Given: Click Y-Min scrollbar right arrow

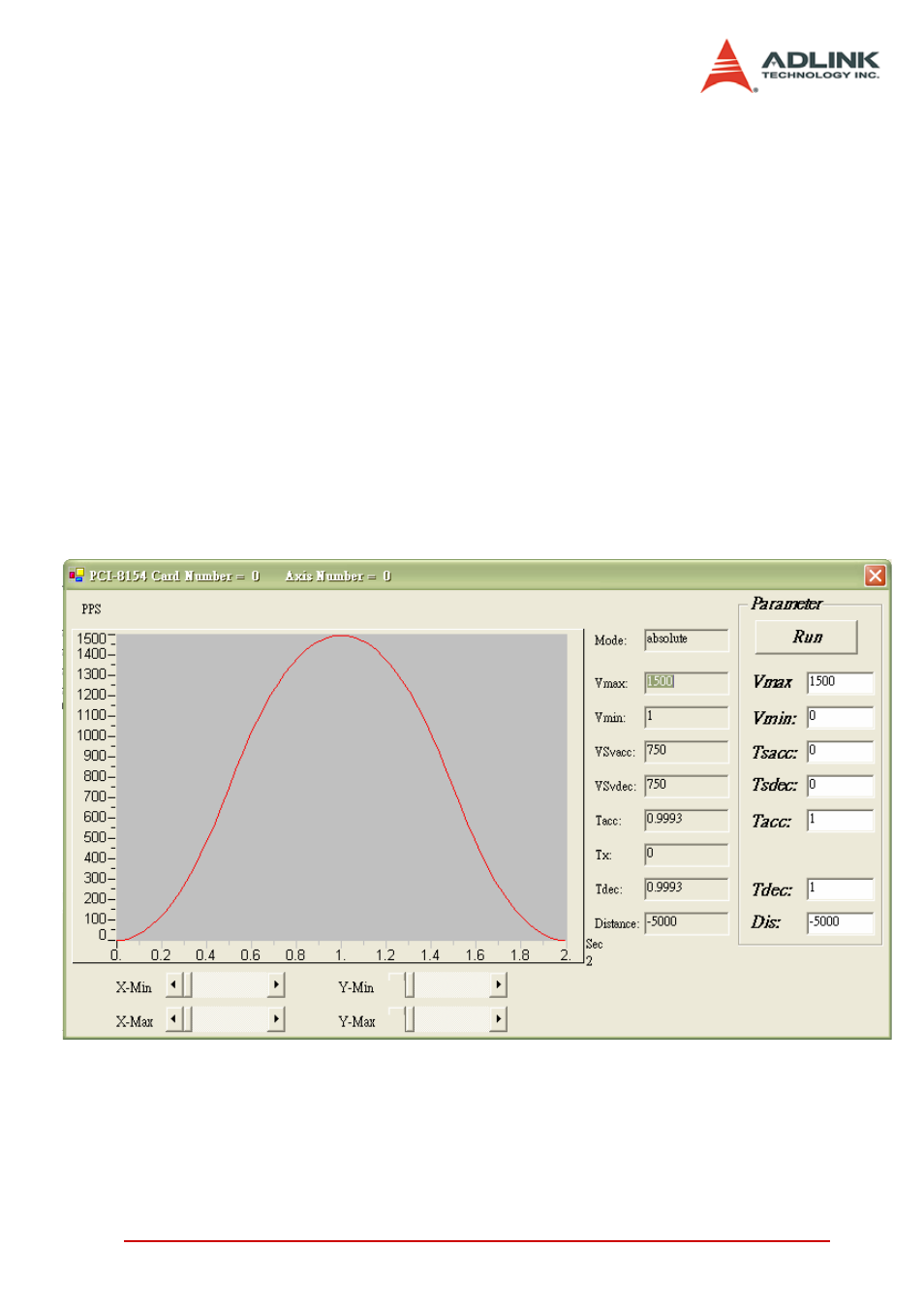Looking at the screenshot, I should pos(498,985).
